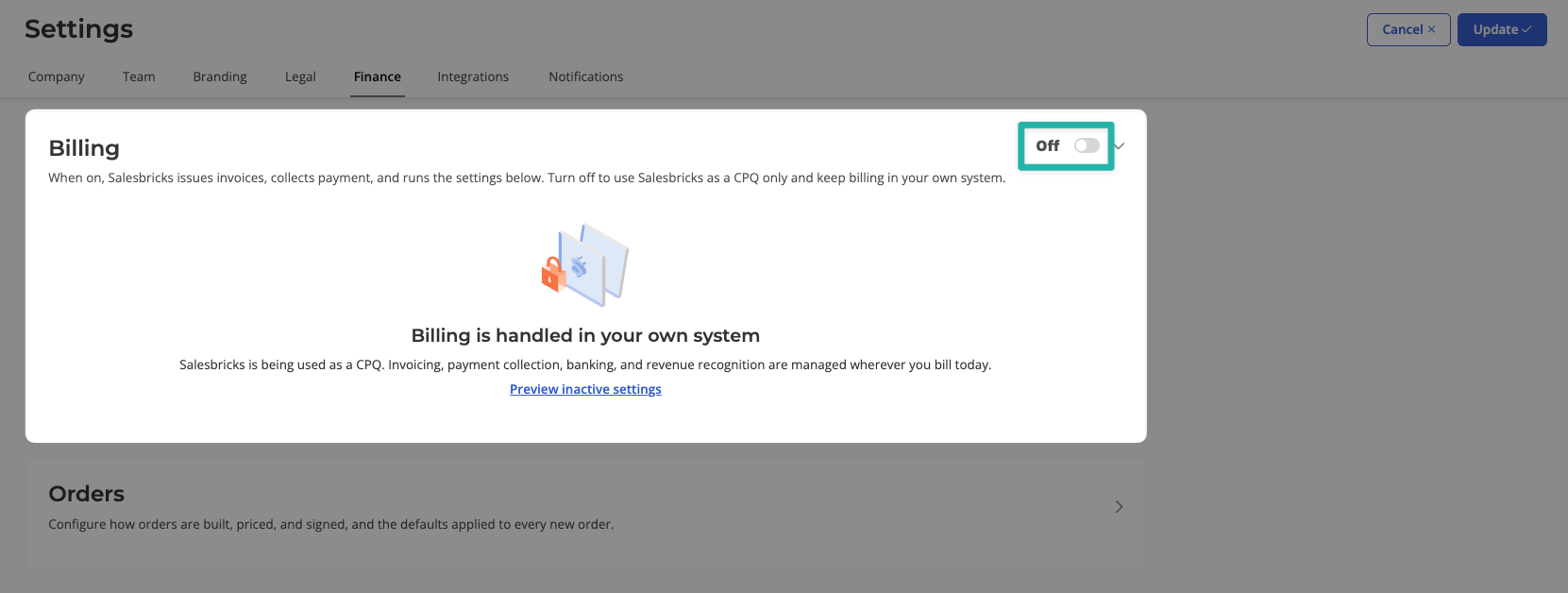
Task: Expand the Orders section chevron
Action: click(1119, 507)
